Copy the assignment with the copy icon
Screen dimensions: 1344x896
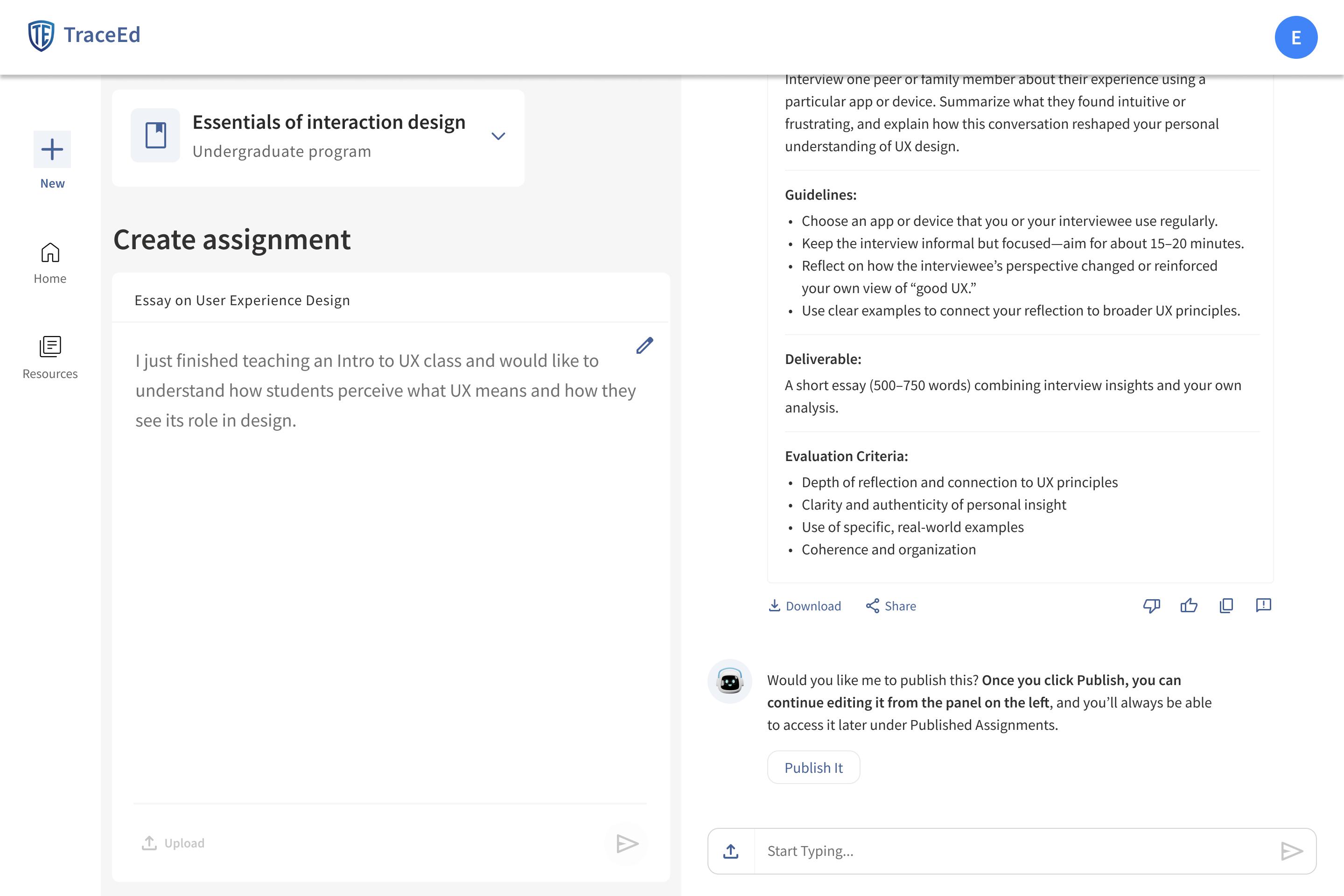1226,606
